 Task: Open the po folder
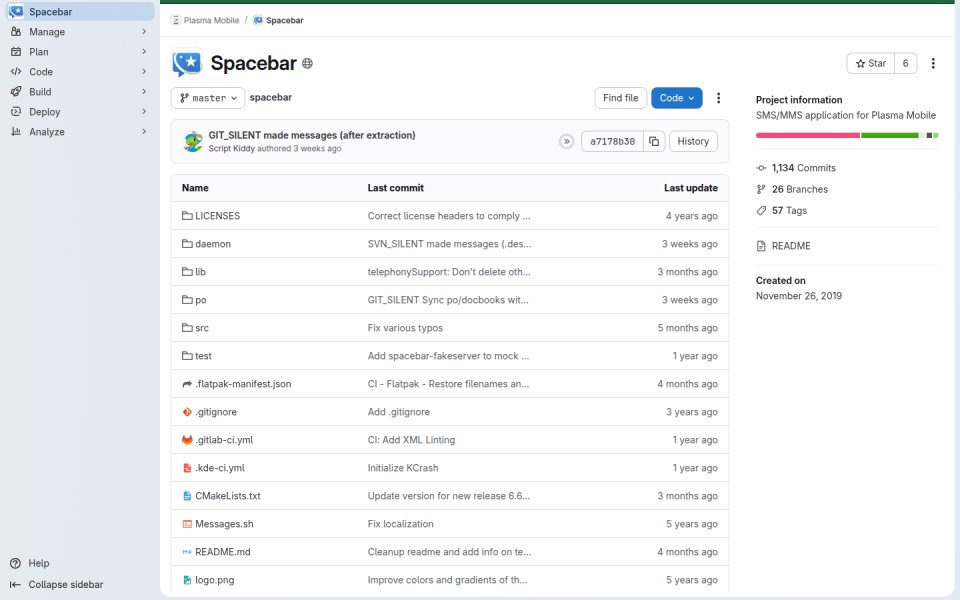(x=201, y=300)
